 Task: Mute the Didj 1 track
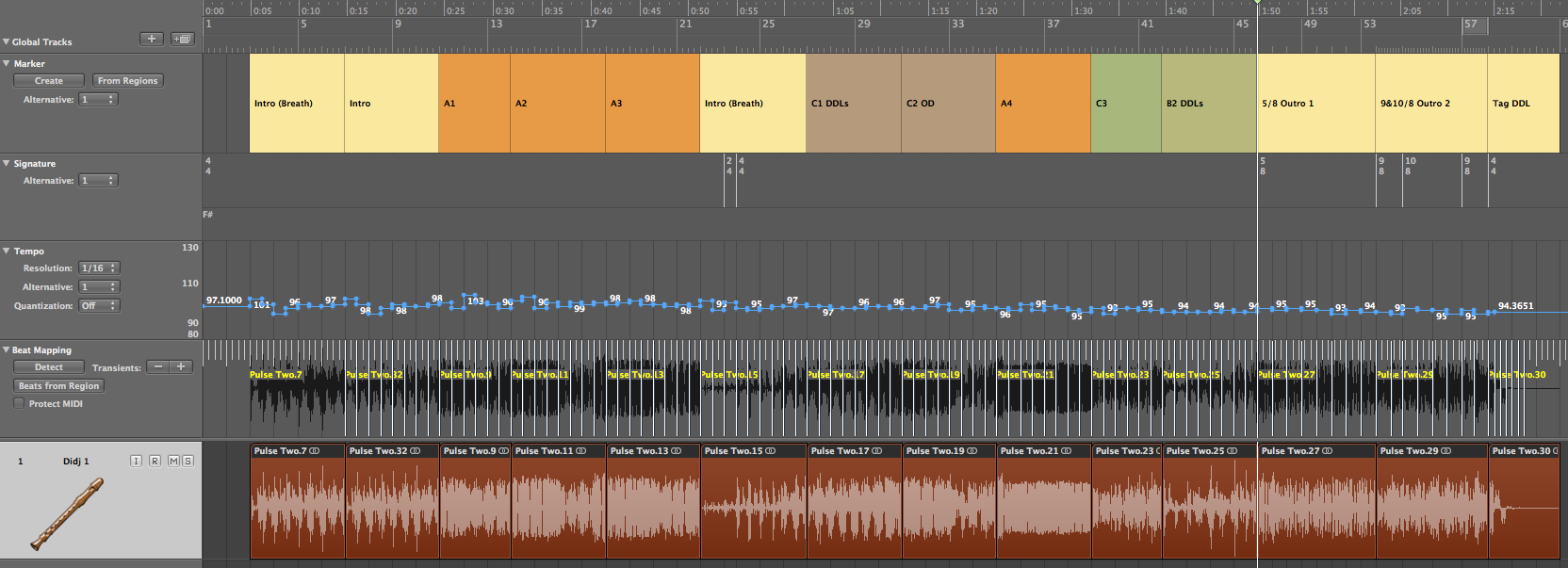pos(173,461)
